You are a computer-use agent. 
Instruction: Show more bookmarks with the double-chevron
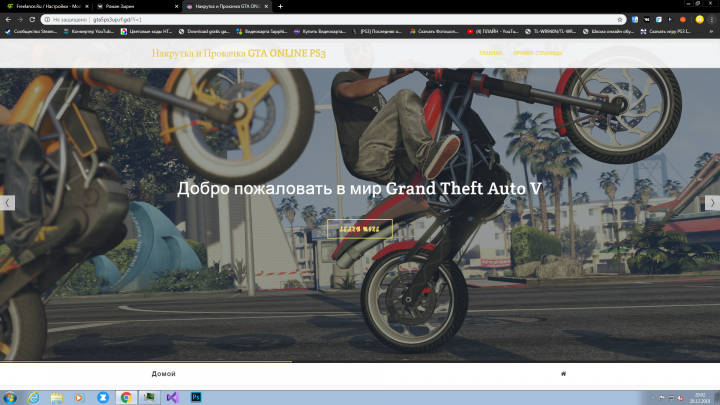pyautogui.click(x=712, y=32)
